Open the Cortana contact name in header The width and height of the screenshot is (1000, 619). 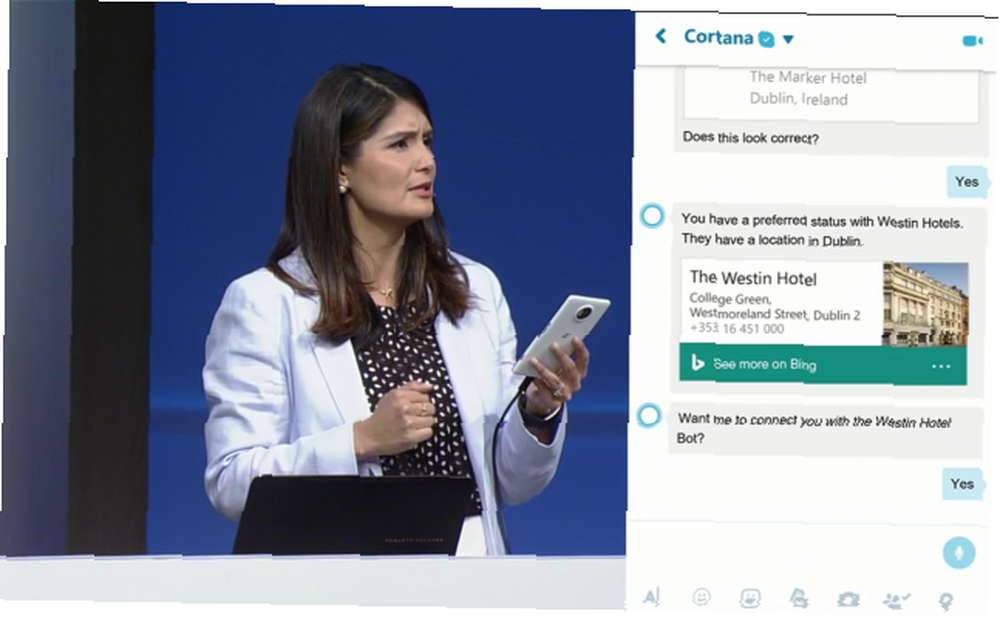[718, 38]
